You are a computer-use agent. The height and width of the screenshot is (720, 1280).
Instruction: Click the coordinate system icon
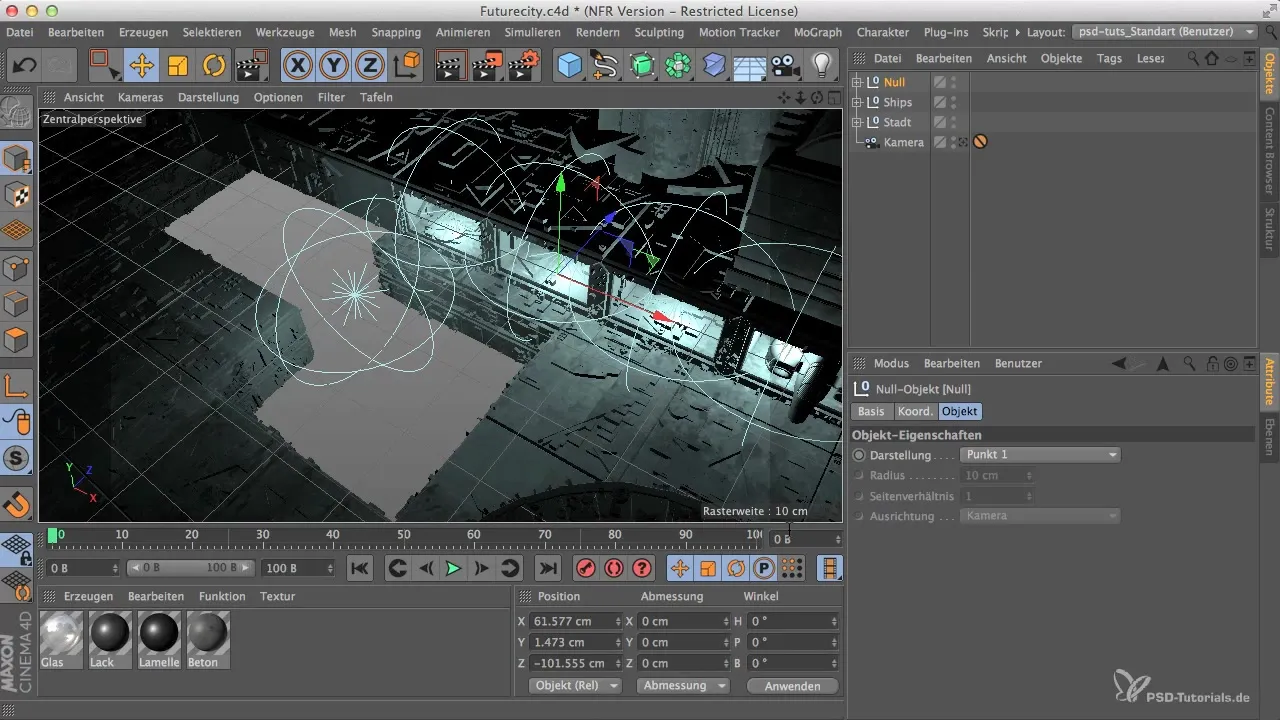[407, 66]
